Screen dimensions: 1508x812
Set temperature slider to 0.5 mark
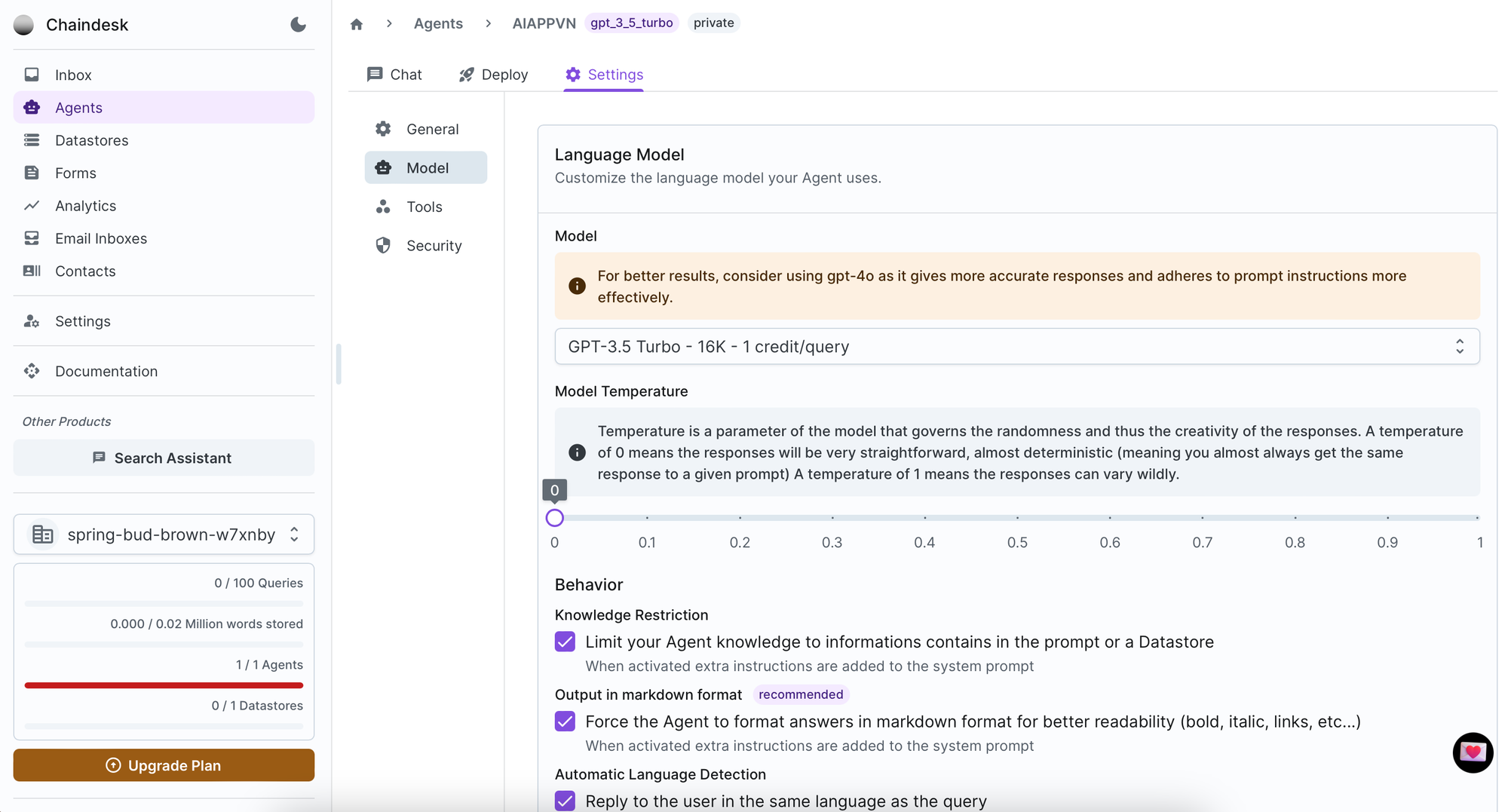[x=1017, y=518]
